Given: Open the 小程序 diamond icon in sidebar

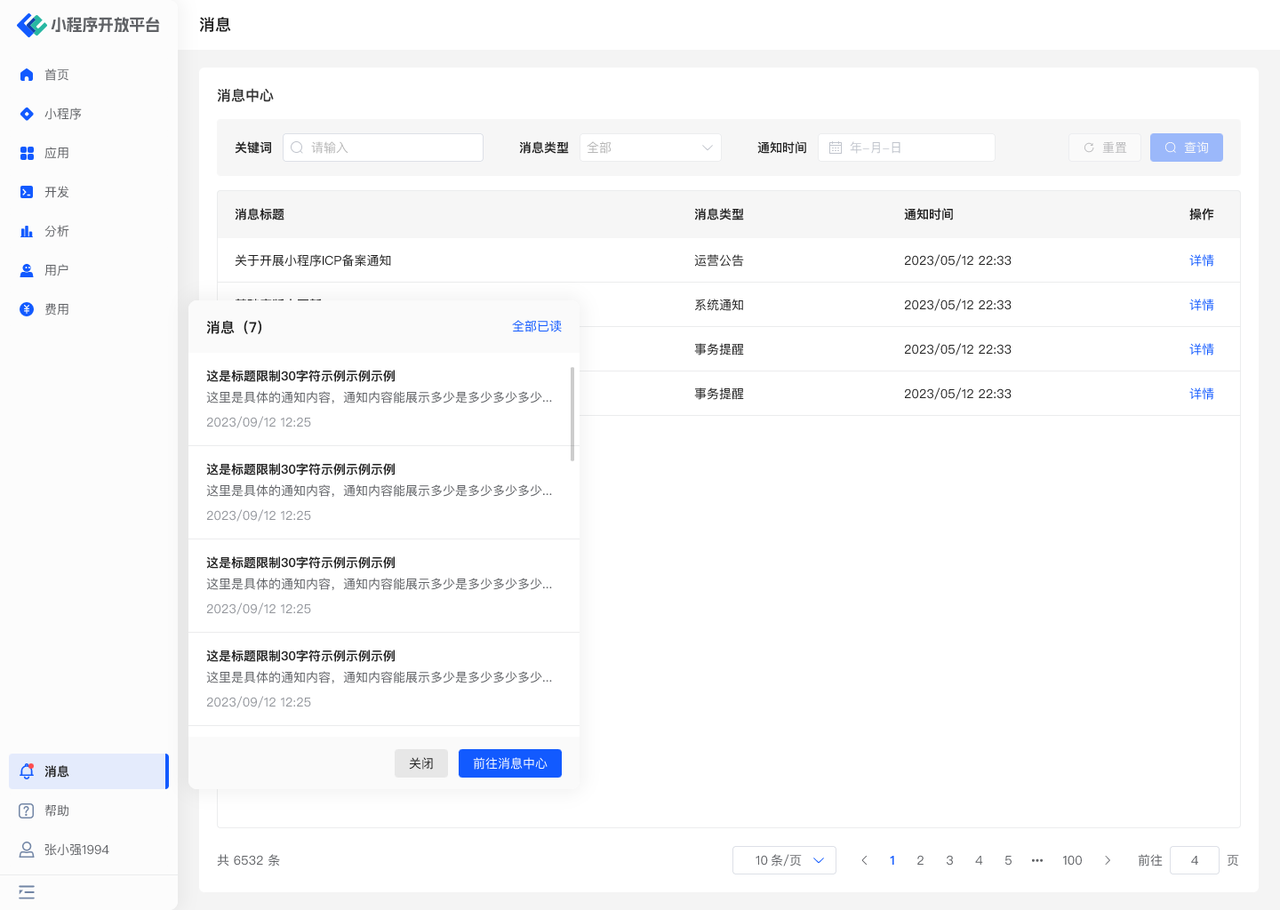Looking at the screenshot, I should coord(27,114).
